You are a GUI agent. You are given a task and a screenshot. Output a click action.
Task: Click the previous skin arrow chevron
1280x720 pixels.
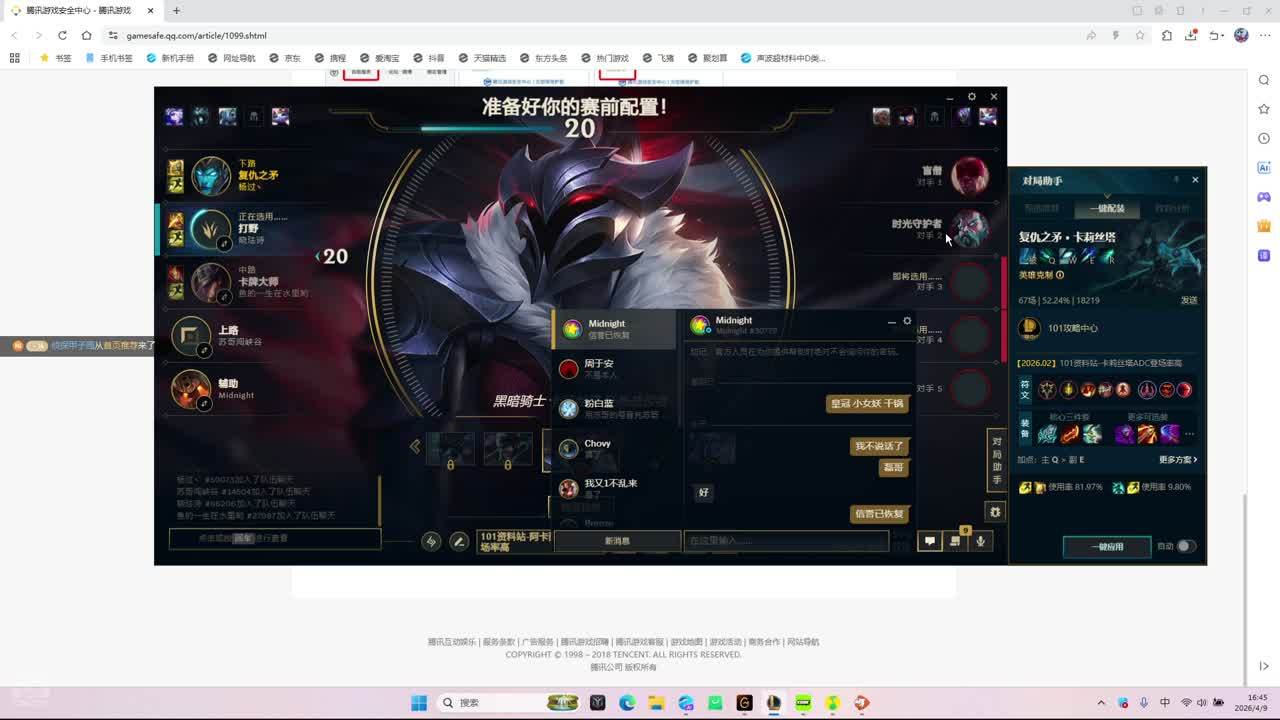[415, 446]
